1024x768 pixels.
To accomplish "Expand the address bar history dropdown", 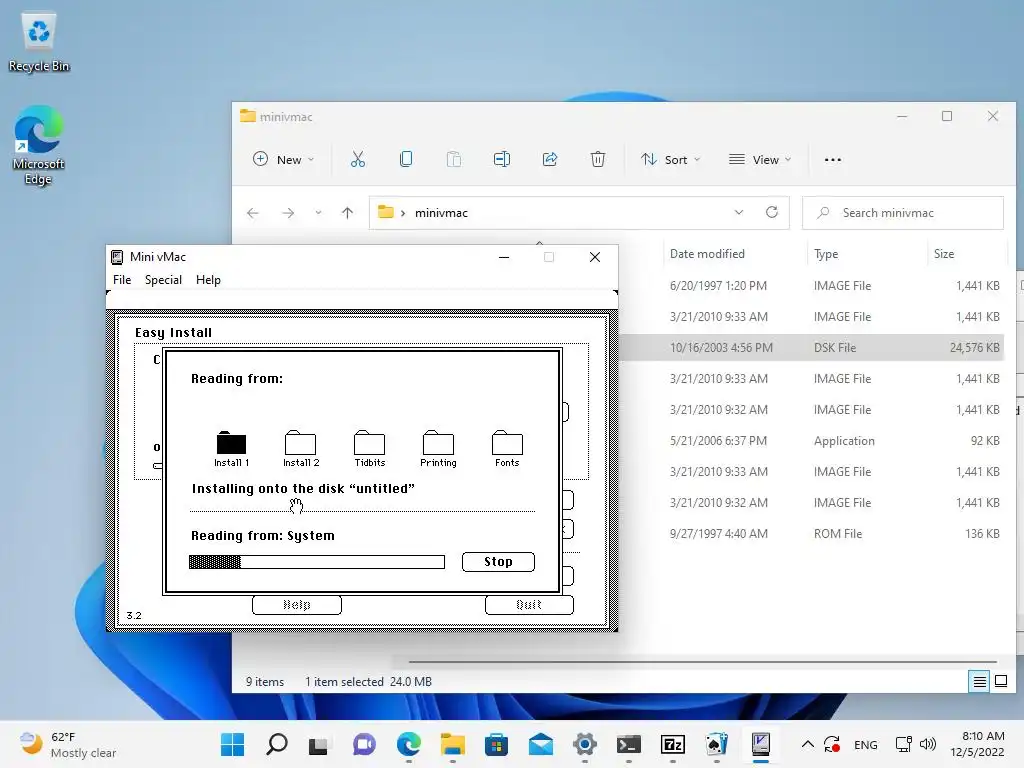I will 739,213.
